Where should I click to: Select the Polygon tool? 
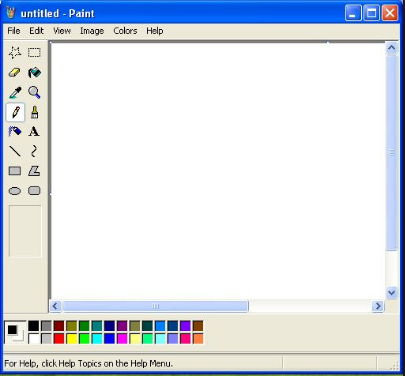(34, 171)
